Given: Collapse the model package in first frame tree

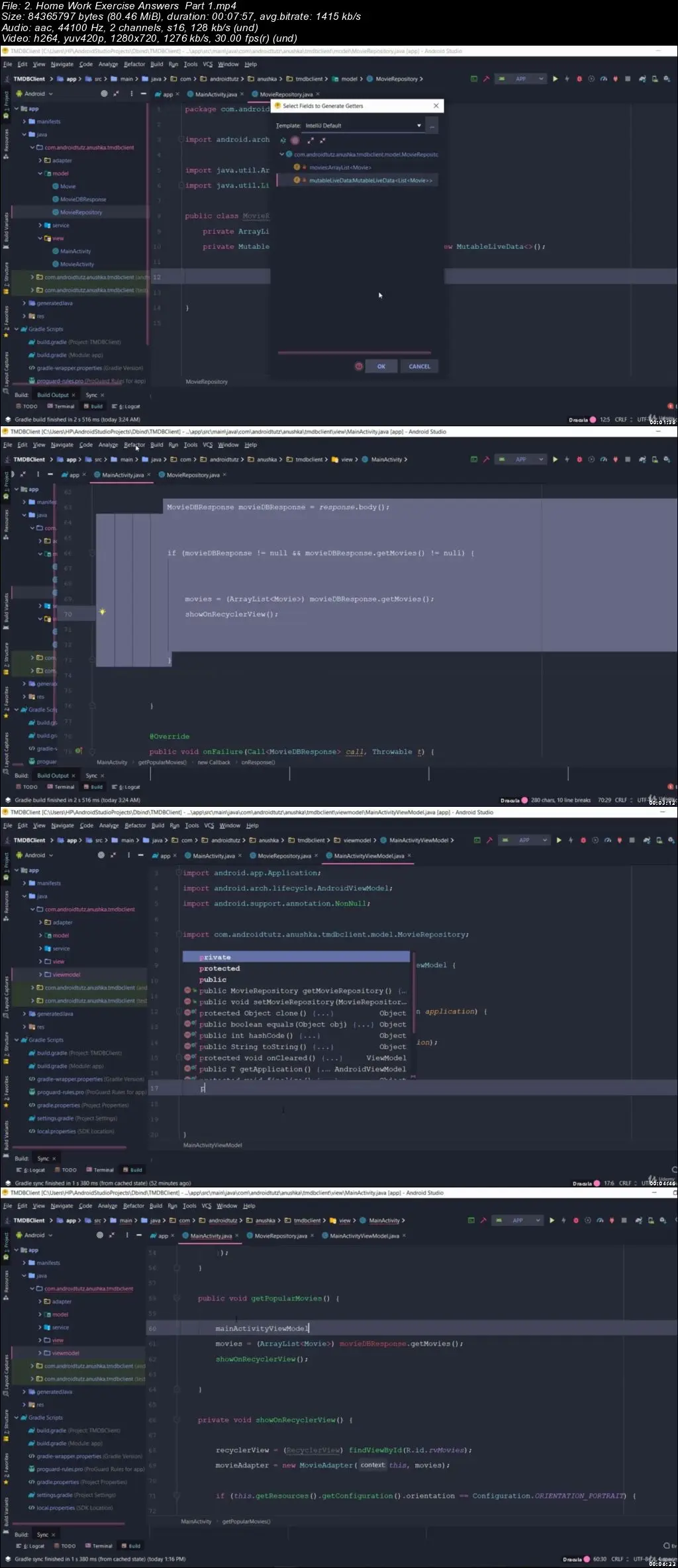Looking at the screenshot, I should (40, 173).
